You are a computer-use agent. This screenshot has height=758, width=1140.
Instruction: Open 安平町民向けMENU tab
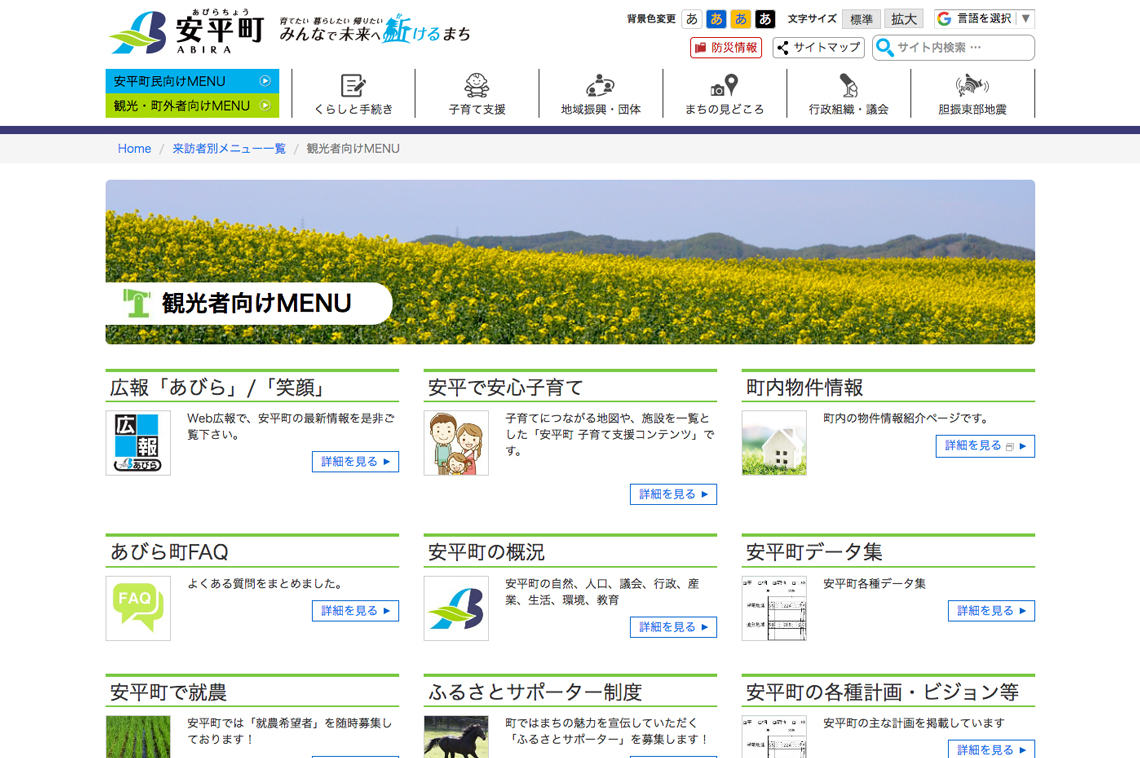tap(192, 81)
